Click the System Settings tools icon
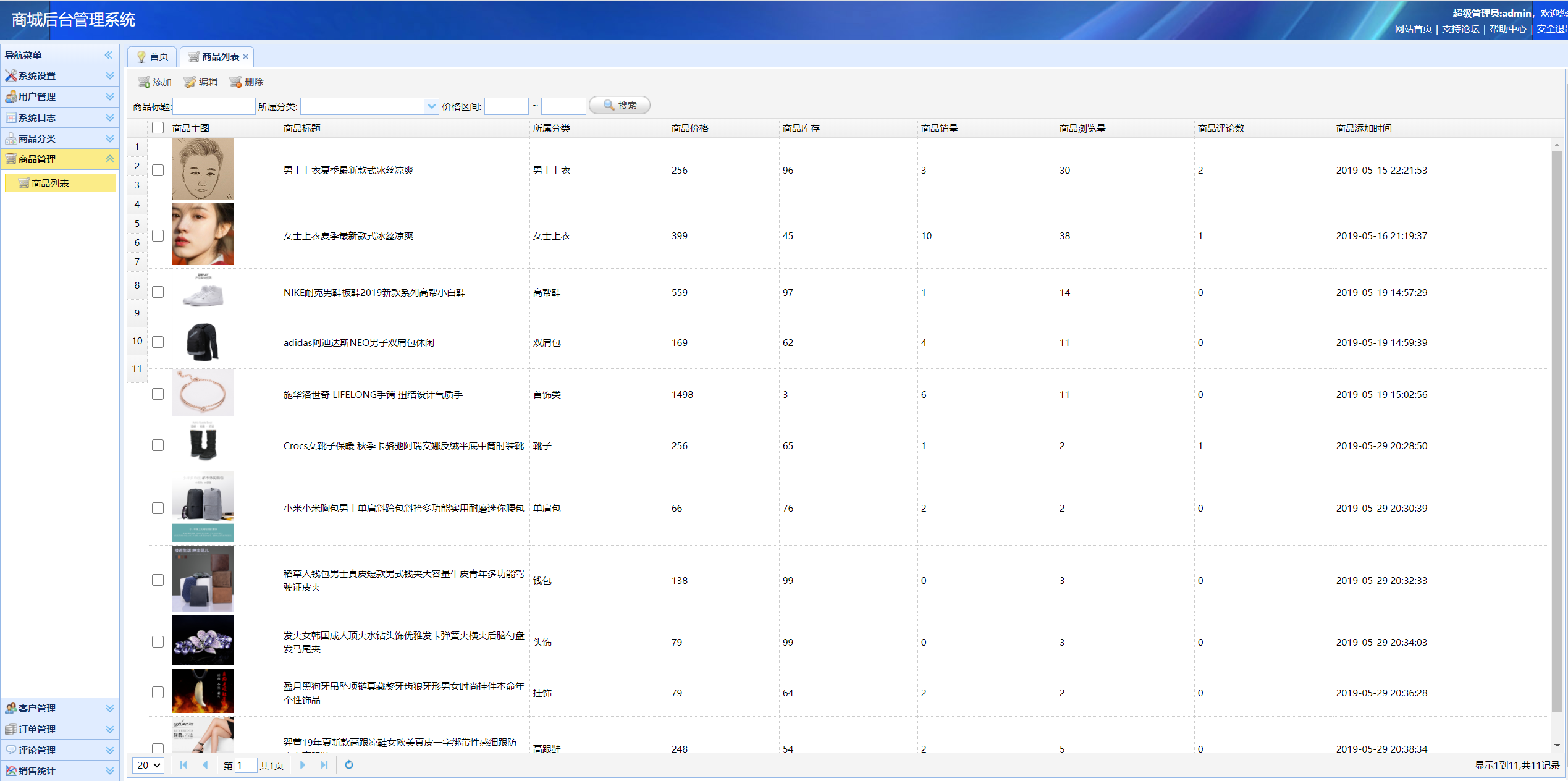Image resolution: width=1568 pixels, height=781 pixels. [11, 75]
